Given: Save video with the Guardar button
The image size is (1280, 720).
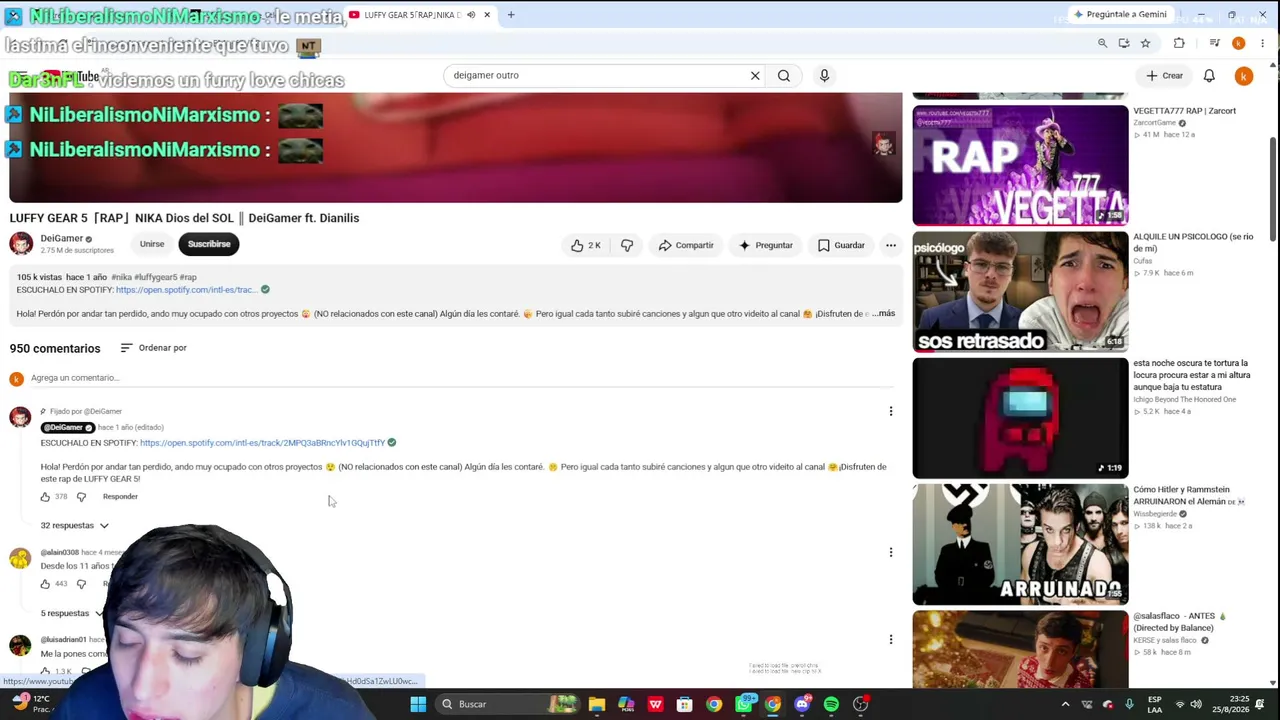Looking at the screenshot, I should pos(841,245).
